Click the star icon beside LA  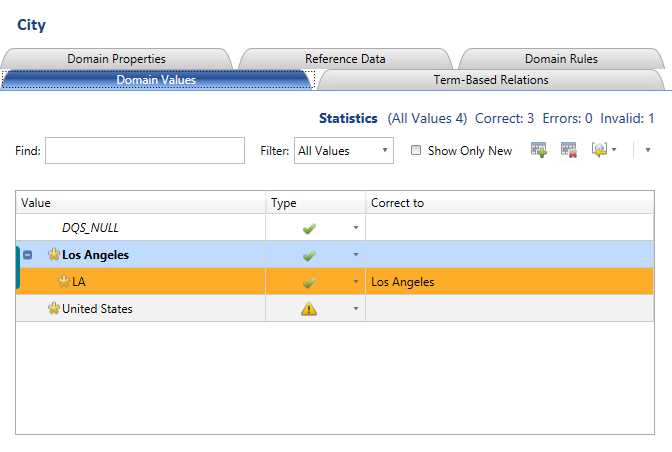point(64,282)
